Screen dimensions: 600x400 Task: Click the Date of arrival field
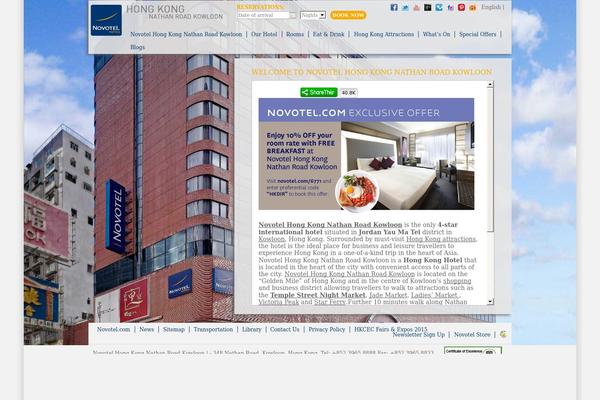coord(263,15)
